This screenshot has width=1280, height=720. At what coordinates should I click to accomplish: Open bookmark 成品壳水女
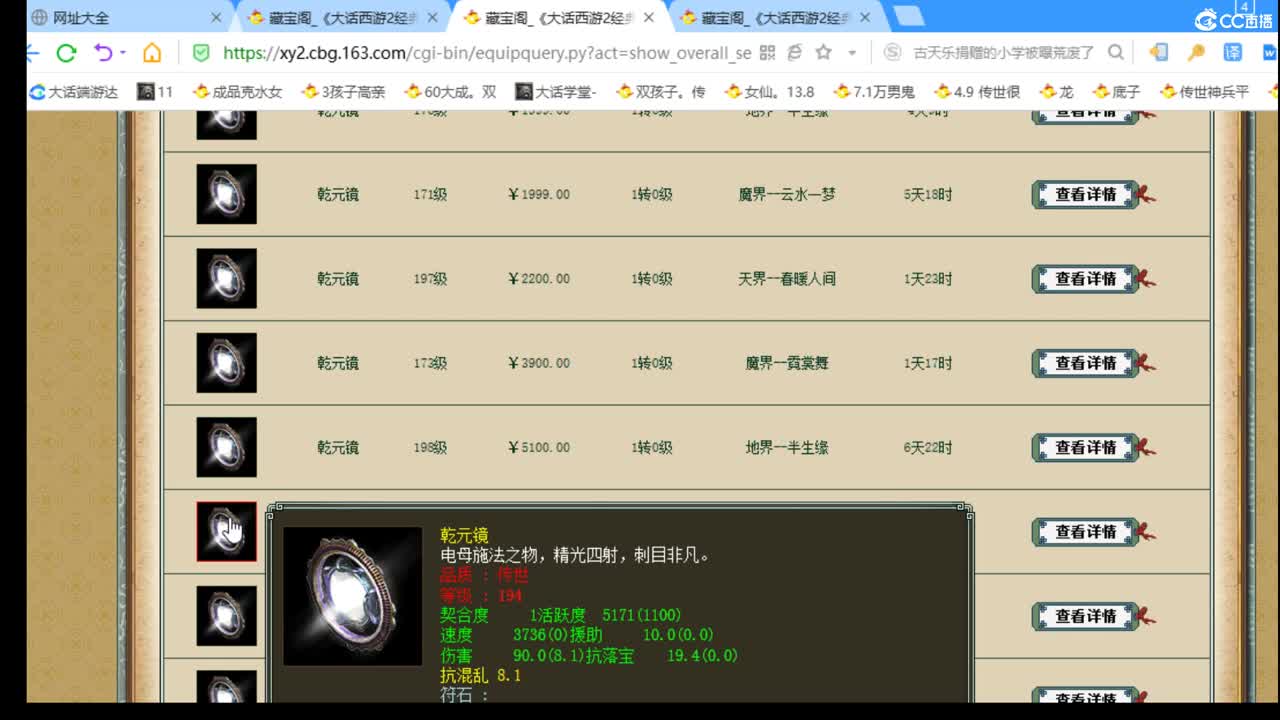238,92
